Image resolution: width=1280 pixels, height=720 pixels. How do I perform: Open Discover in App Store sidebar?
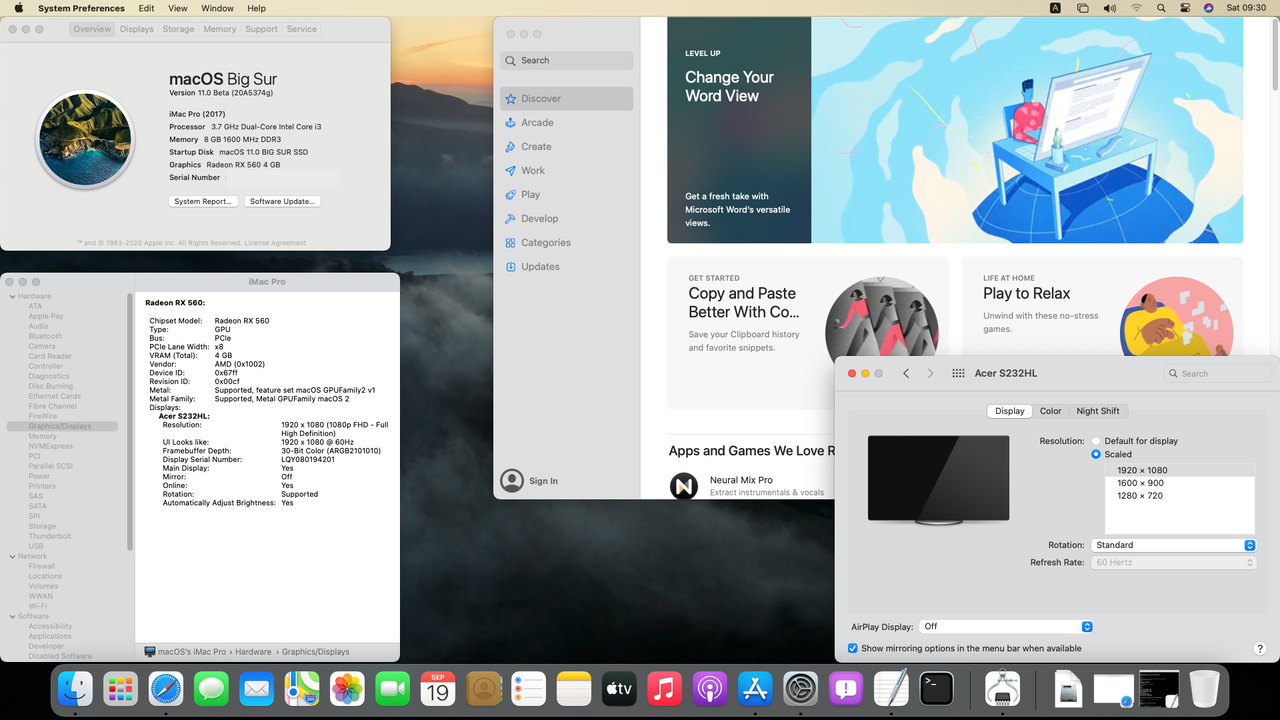[x=566, y=98]
